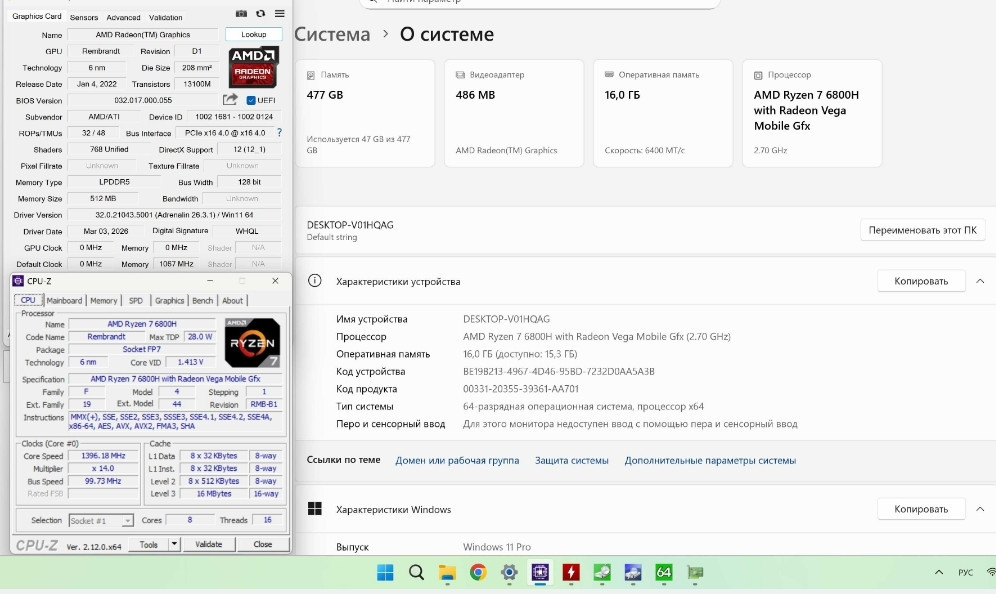Switch to the Sensors tab in GPU-Z
Screen dimensions: 996x594
pos(83,16)
